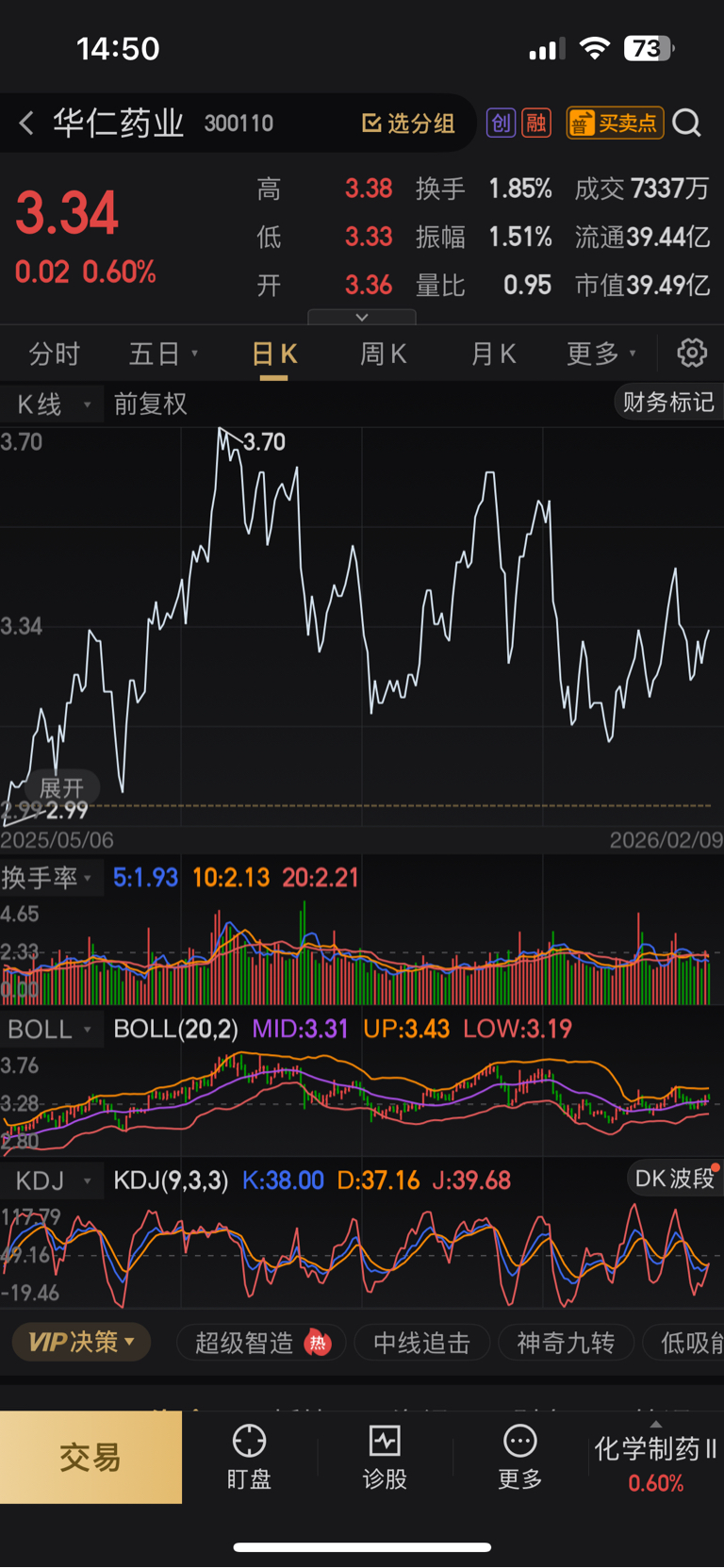Tap the turnover 5:1.93 average value

145,878
